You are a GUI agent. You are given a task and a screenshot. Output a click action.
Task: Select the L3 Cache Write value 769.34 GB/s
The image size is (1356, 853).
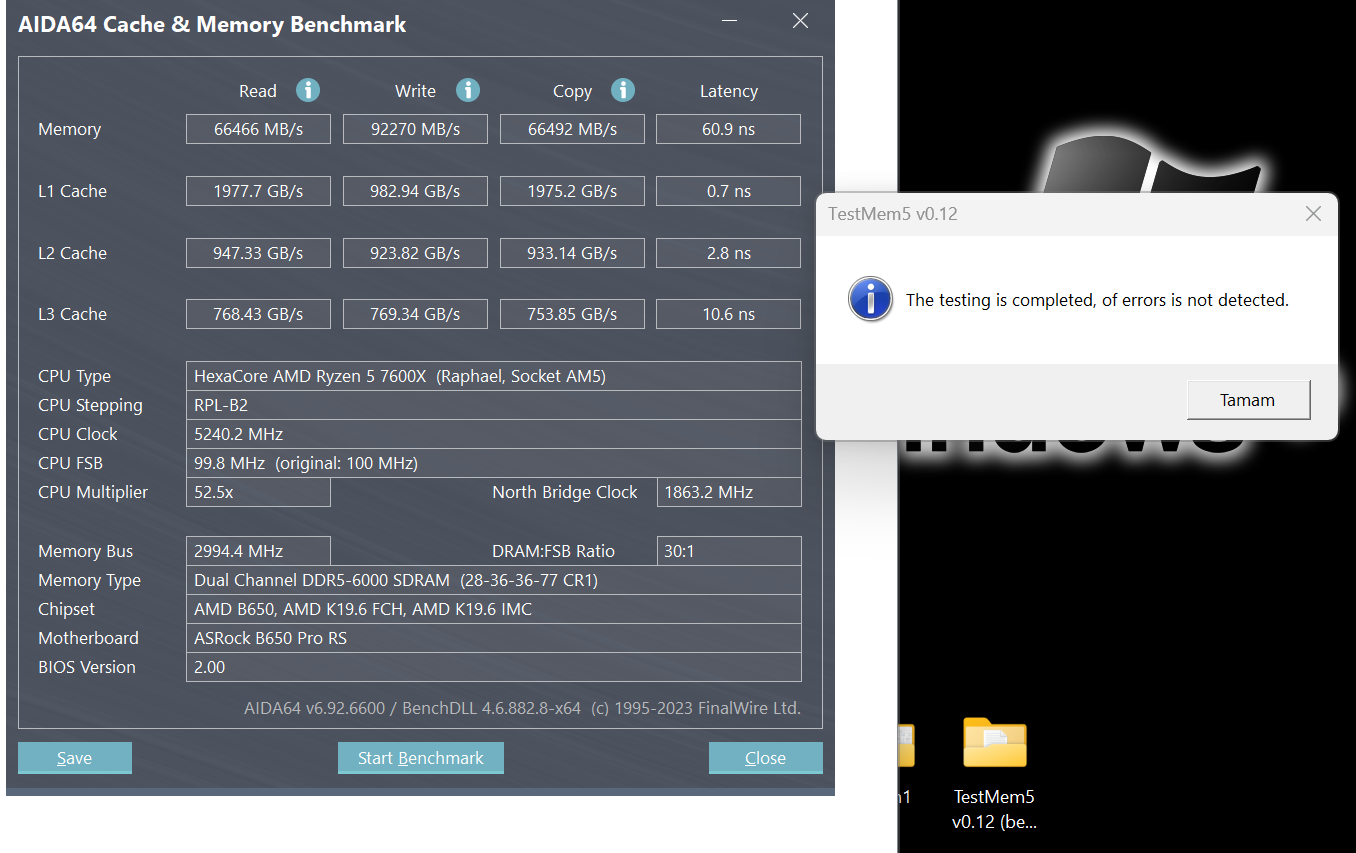tap(415, 314)
